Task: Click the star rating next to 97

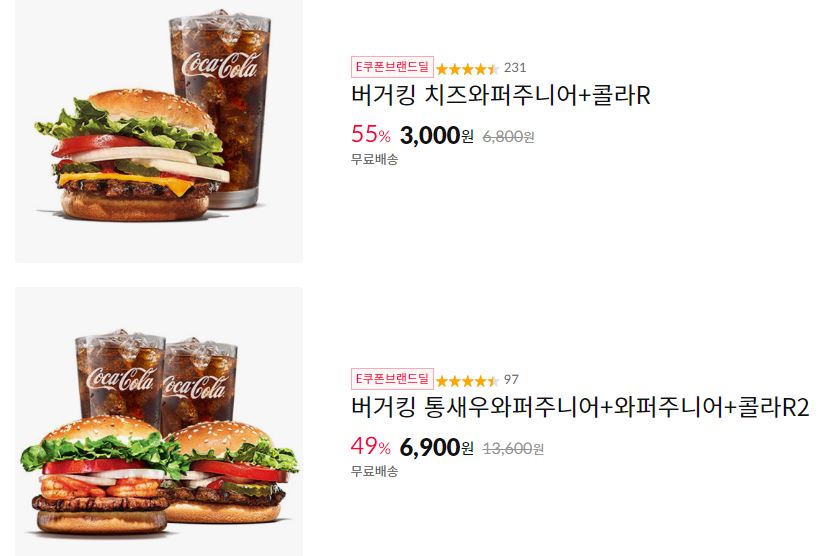Action: pyautogui.click(x=467, y=380)
